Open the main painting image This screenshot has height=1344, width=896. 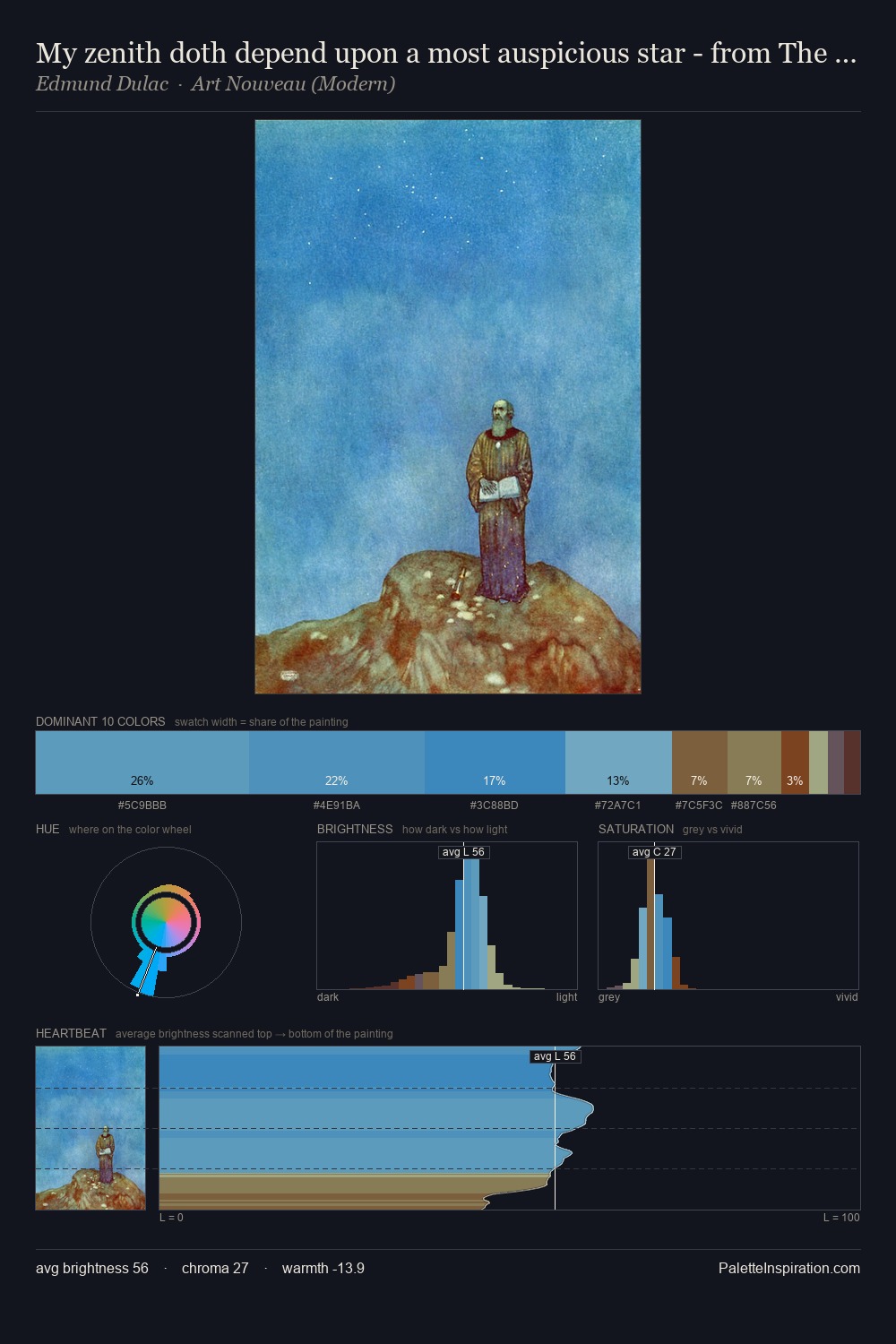pos(448,407)
